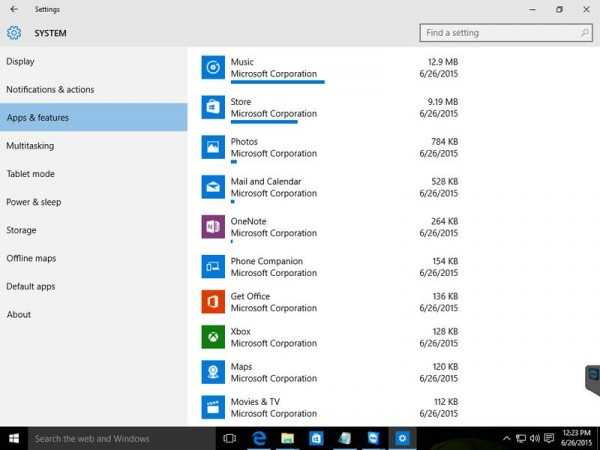
Task: Expand hidden system tray icons chevron
Action: pyautogui.click(x=507, y=438)
